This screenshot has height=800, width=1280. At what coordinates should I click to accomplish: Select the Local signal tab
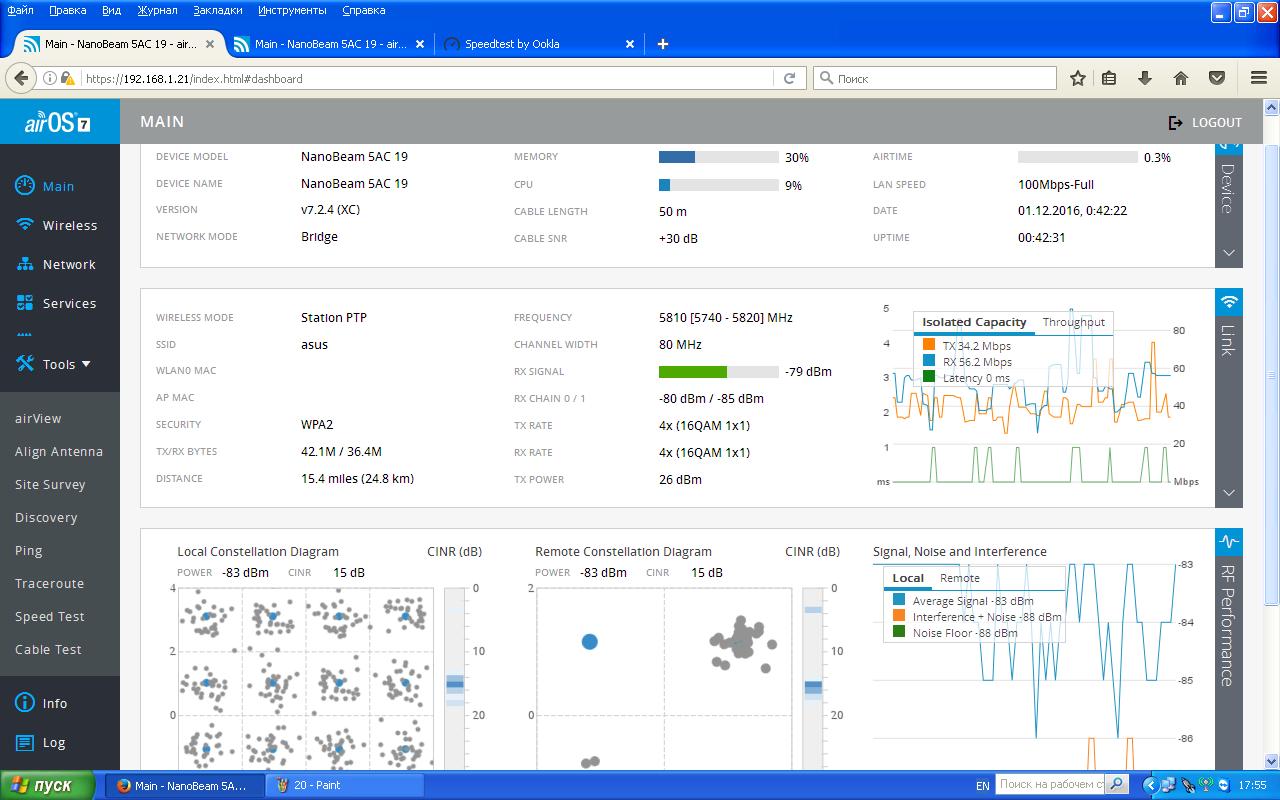(908, 578)
